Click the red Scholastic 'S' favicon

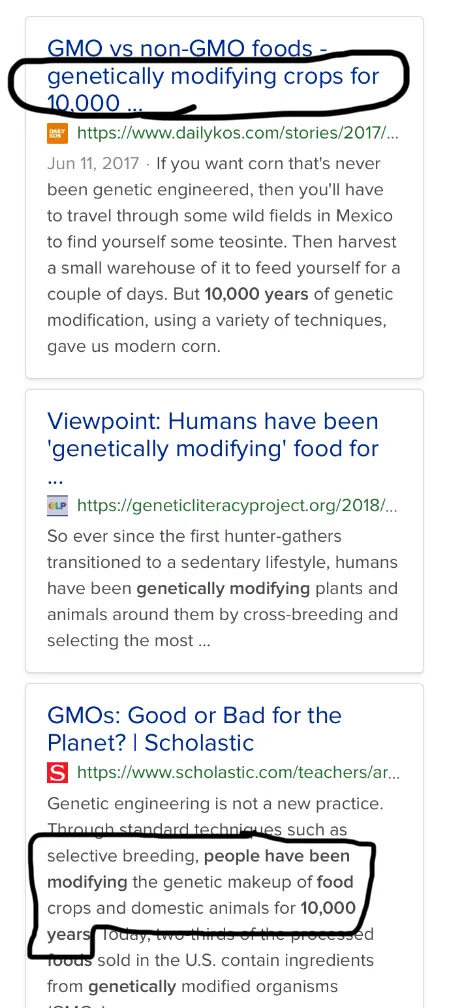57,773
